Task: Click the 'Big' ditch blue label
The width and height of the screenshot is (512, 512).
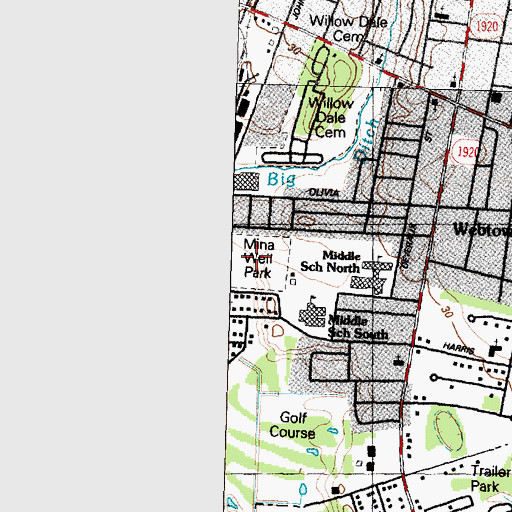Action: [x=281, y=179]
